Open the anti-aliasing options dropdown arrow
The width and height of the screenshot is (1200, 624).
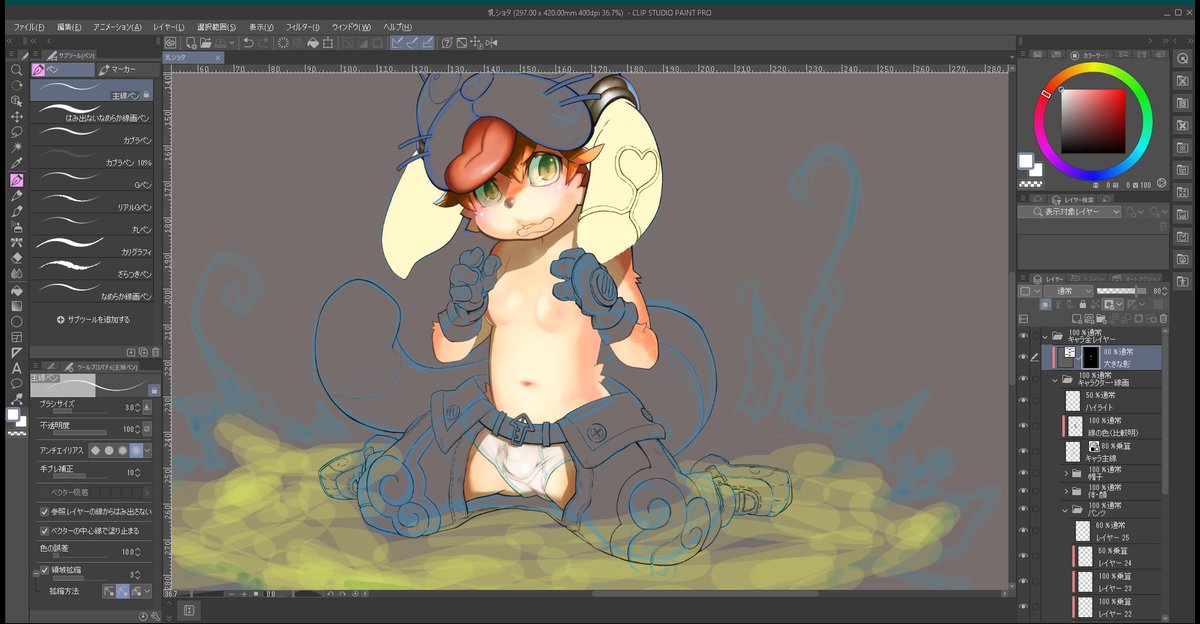[x=149, y=451]
